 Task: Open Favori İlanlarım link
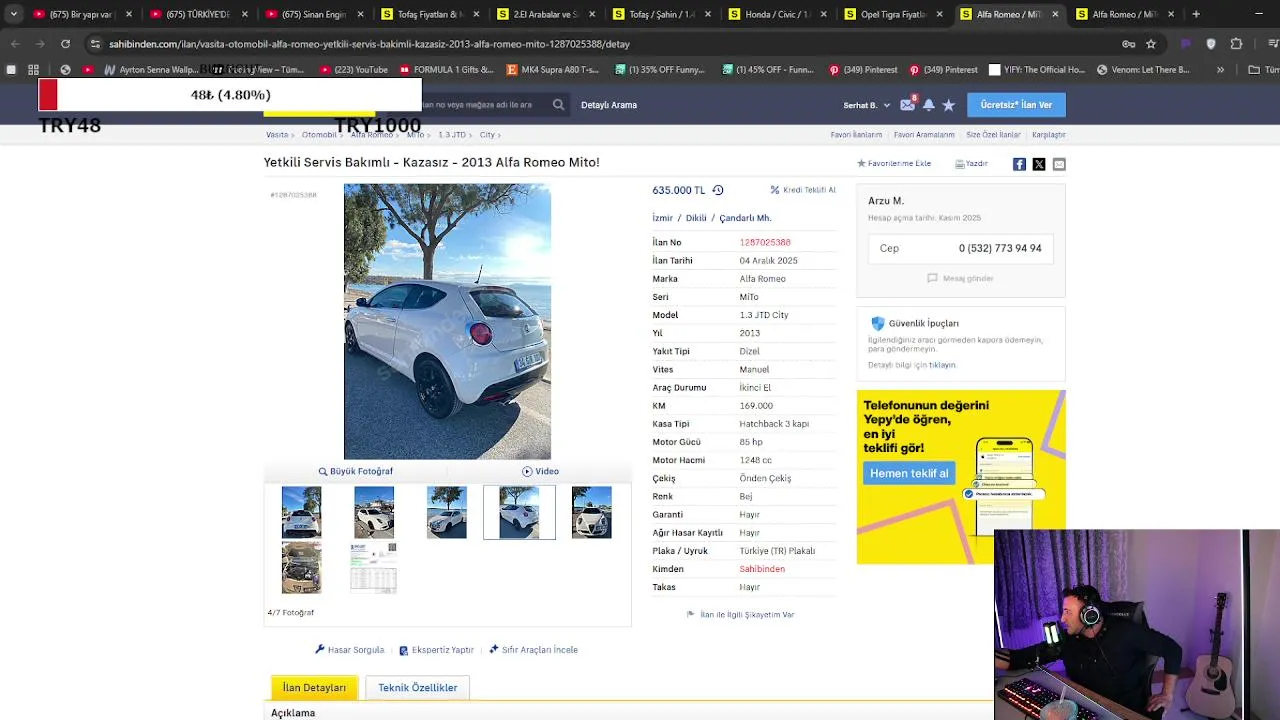pyautogui.click(x=856, y=134)
